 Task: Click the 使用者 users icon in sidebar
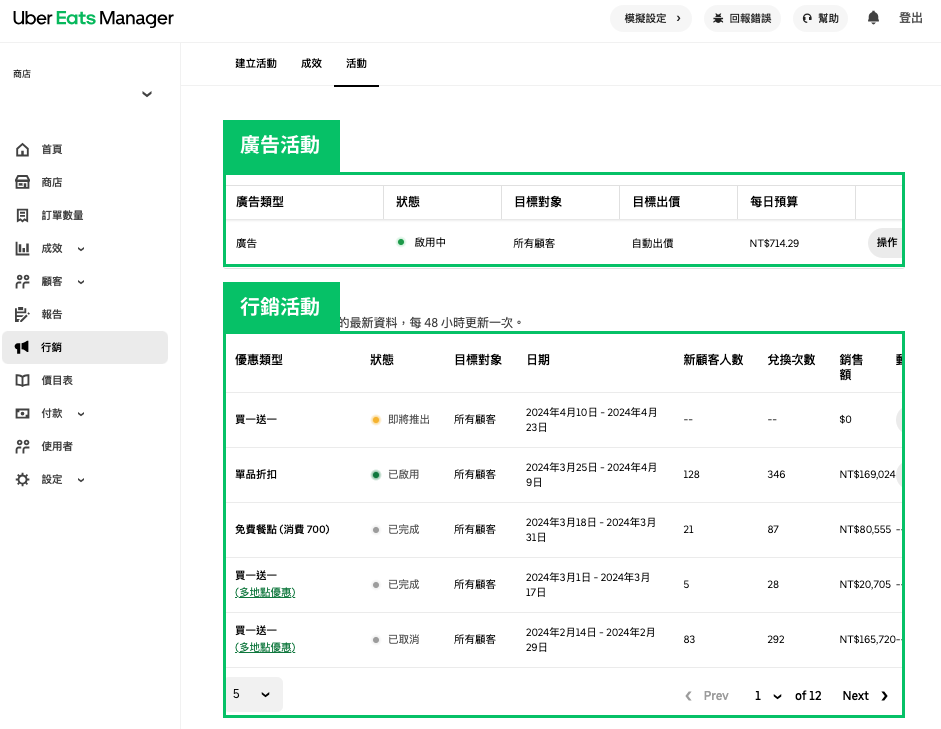[x=23, y=447]
